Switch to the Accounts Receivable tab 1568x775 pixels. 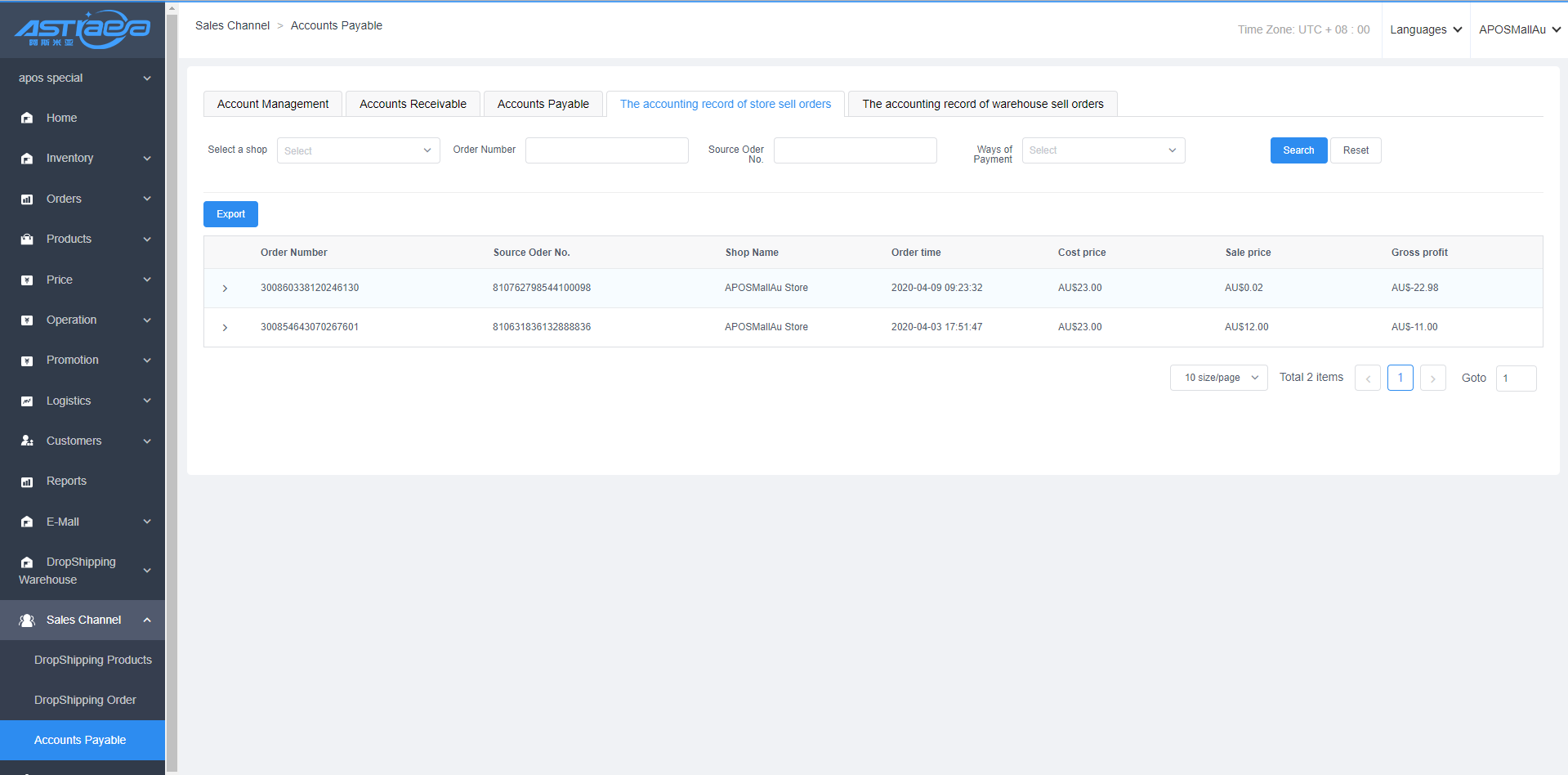413,104
